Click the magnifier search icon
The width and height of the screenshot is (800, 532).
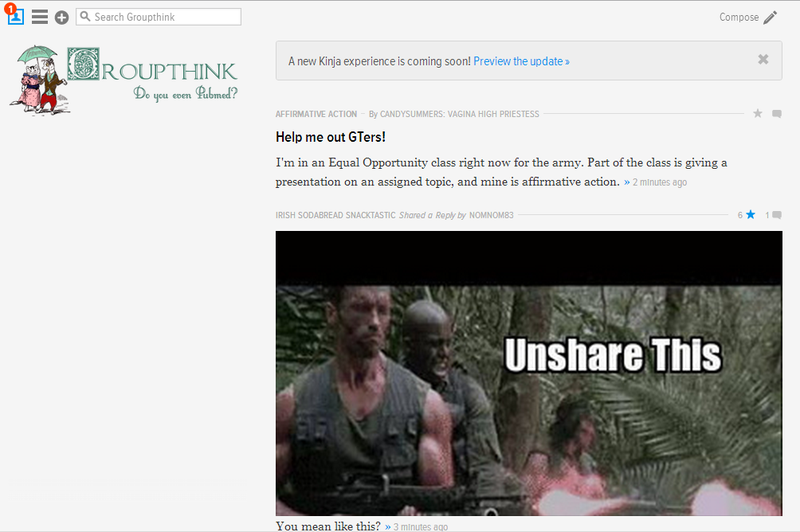click(85, 17)
